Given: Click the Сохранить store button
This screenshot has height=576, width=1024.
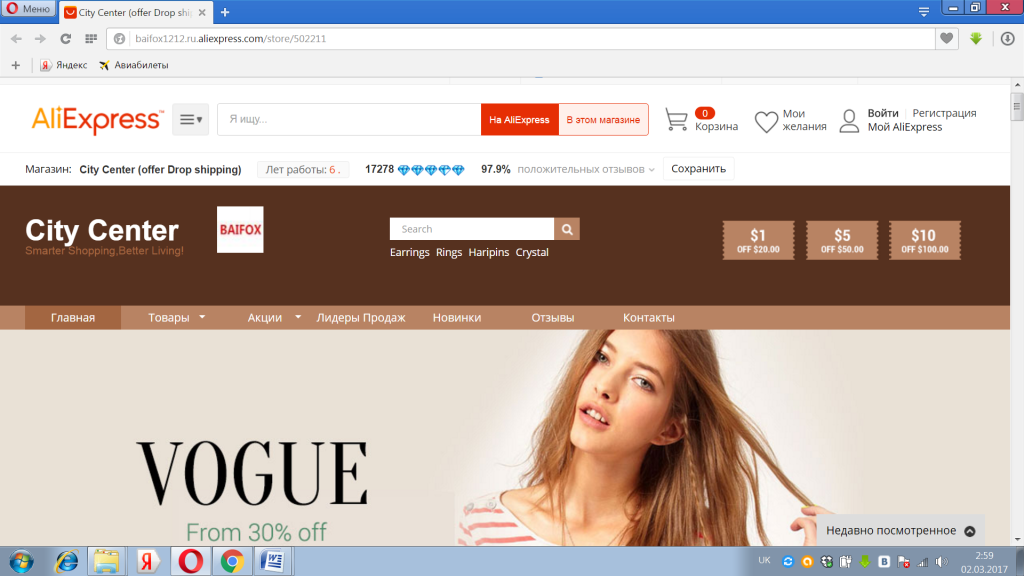Looking at the screenshot, I should pyautogui.click(x=698, y=168).
